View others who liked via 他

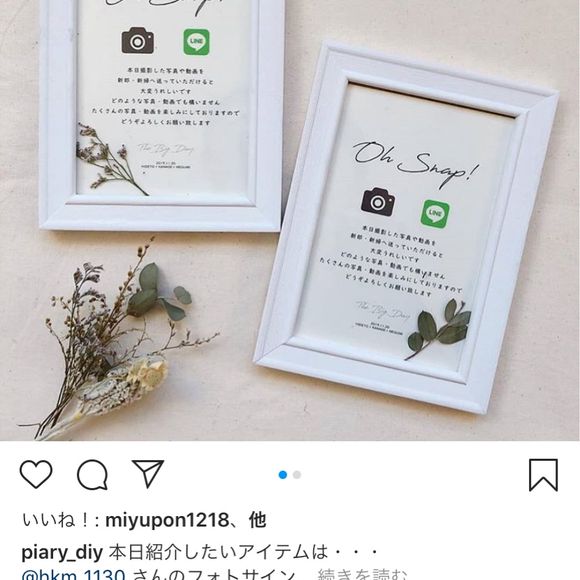point(258,520)
